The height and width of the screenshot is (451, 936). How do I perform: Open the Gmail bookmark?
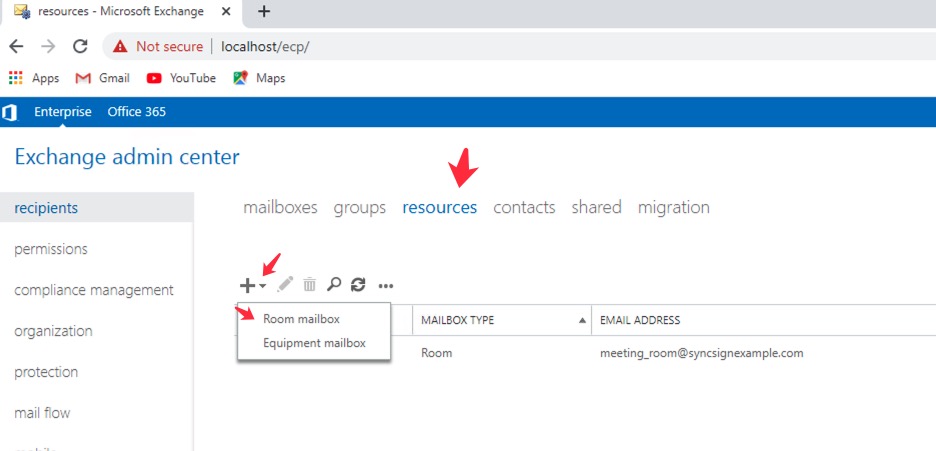click(103, 78)
